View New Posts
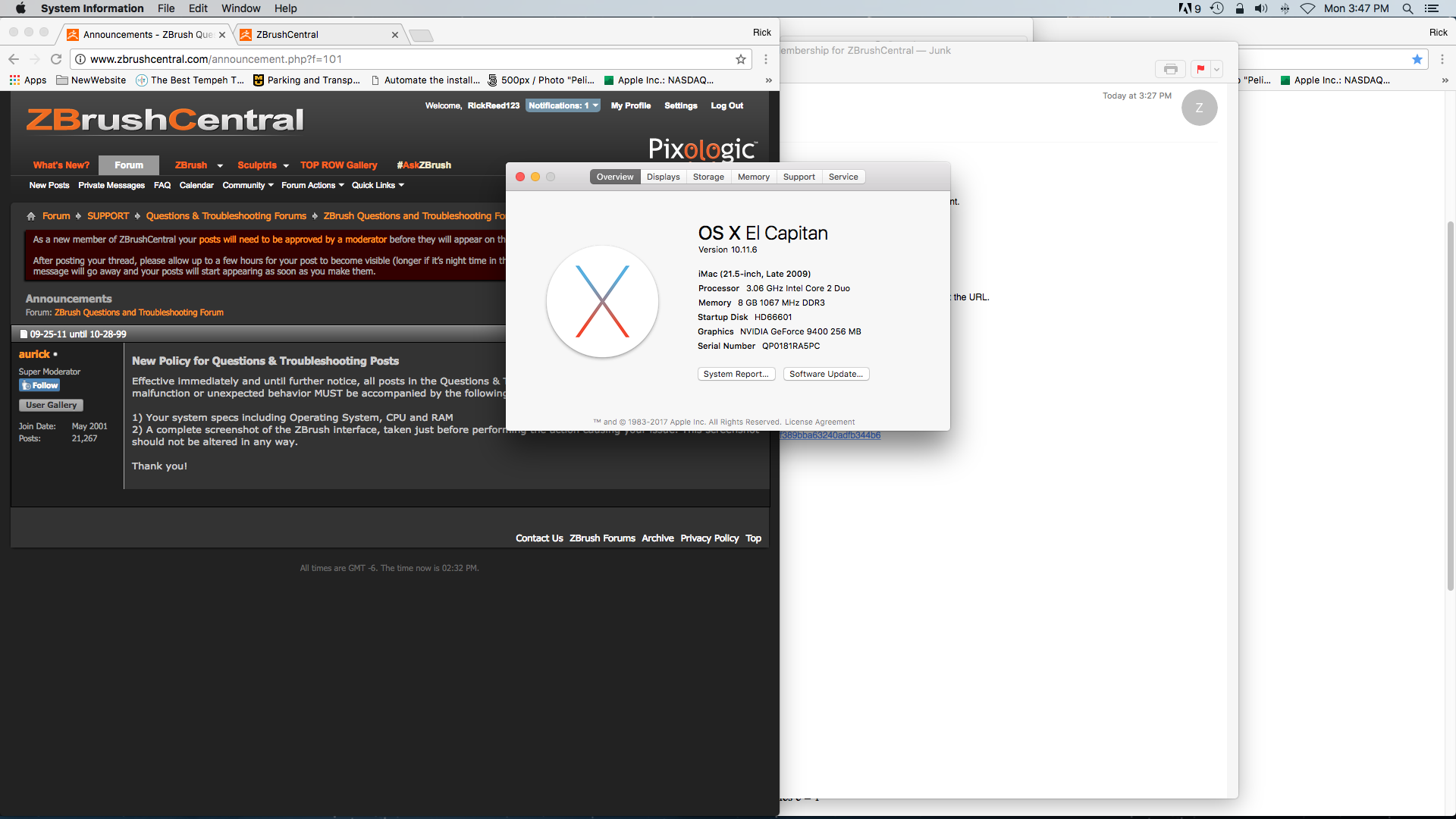Image resolution: width=1456 pixels, height=819 pixels. (x=49, y=185)
